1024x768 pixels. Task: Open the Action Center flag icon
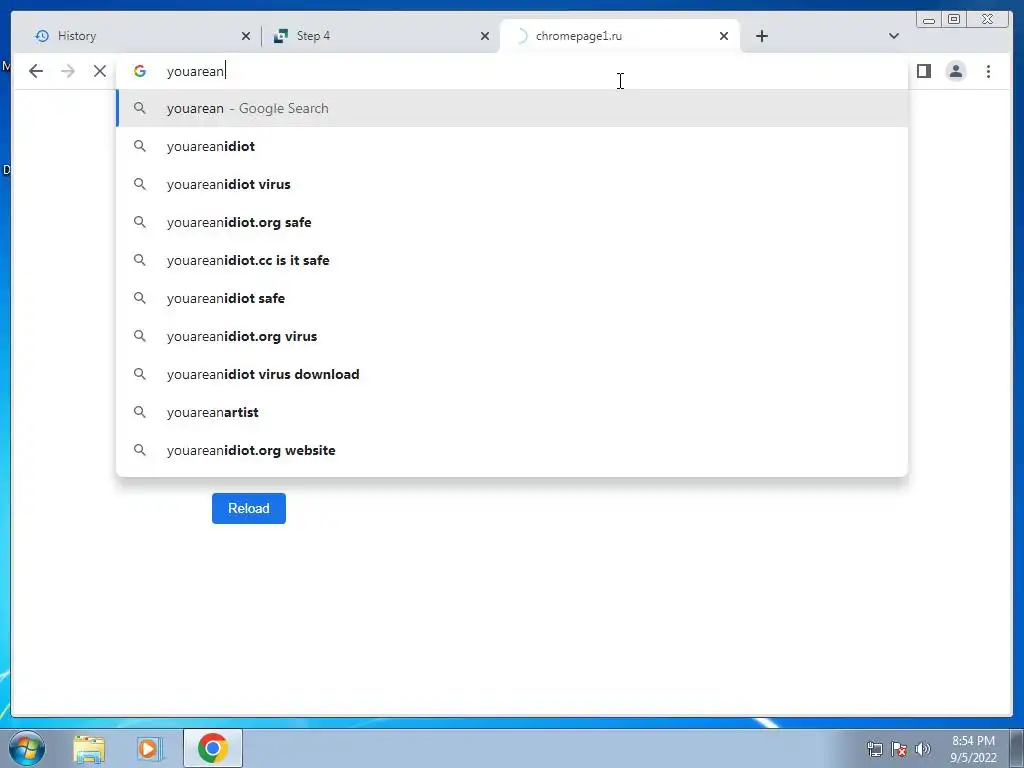click(899, 749)
